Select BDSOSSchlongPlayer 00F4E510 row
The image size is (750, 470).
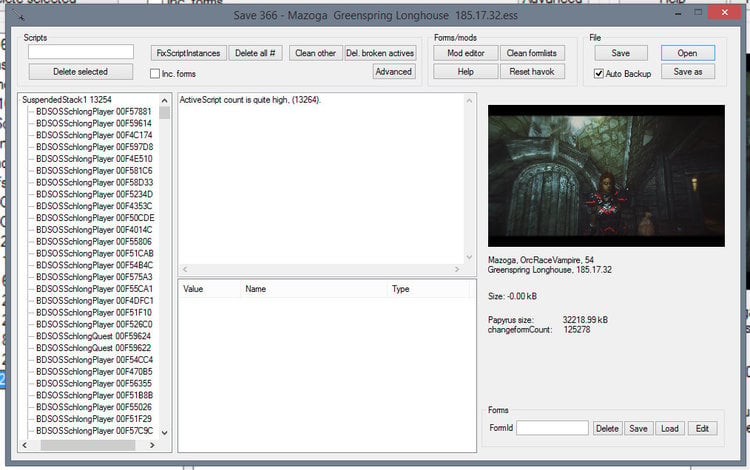pos(94,159)
